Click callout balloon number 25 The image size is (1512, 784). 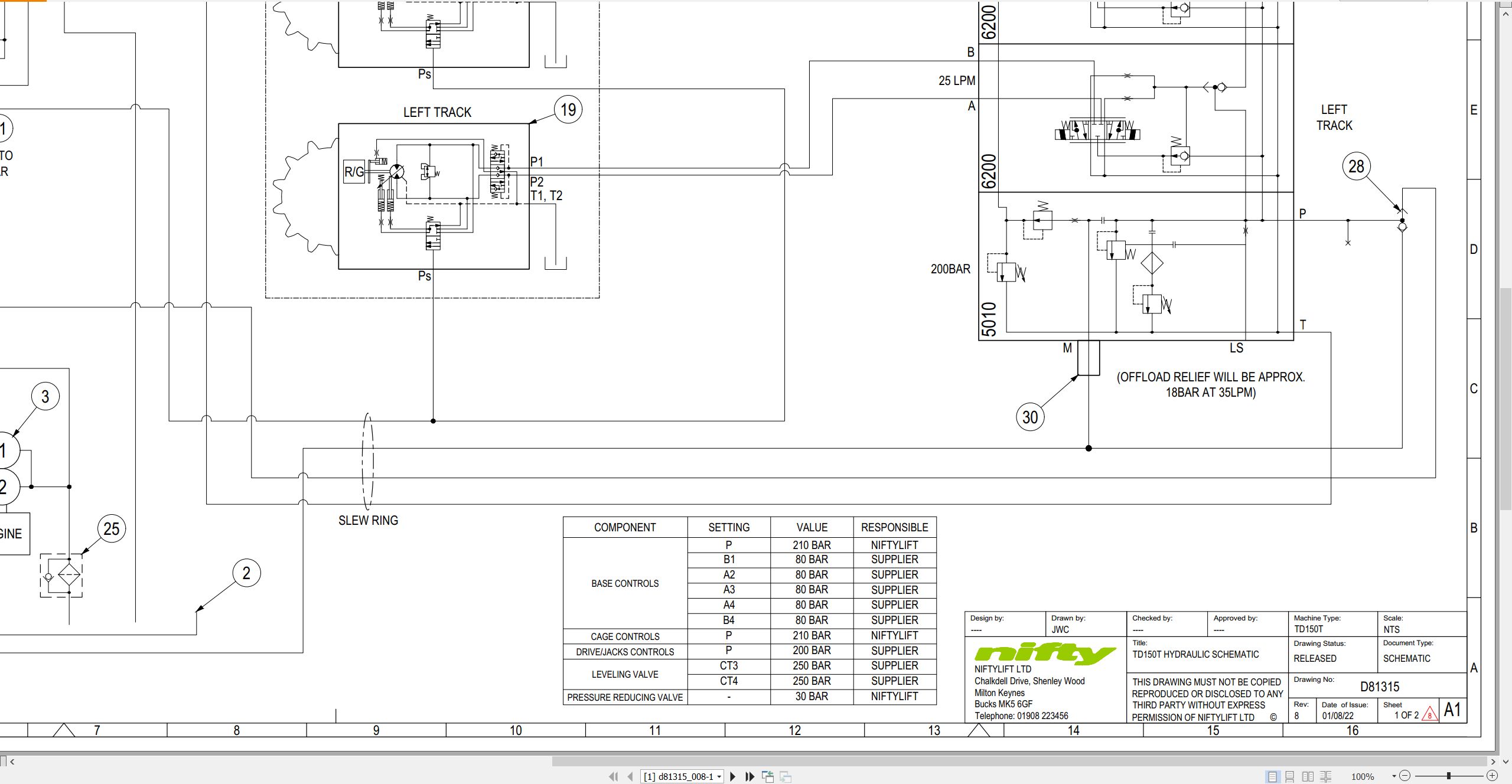pos(112,529)
